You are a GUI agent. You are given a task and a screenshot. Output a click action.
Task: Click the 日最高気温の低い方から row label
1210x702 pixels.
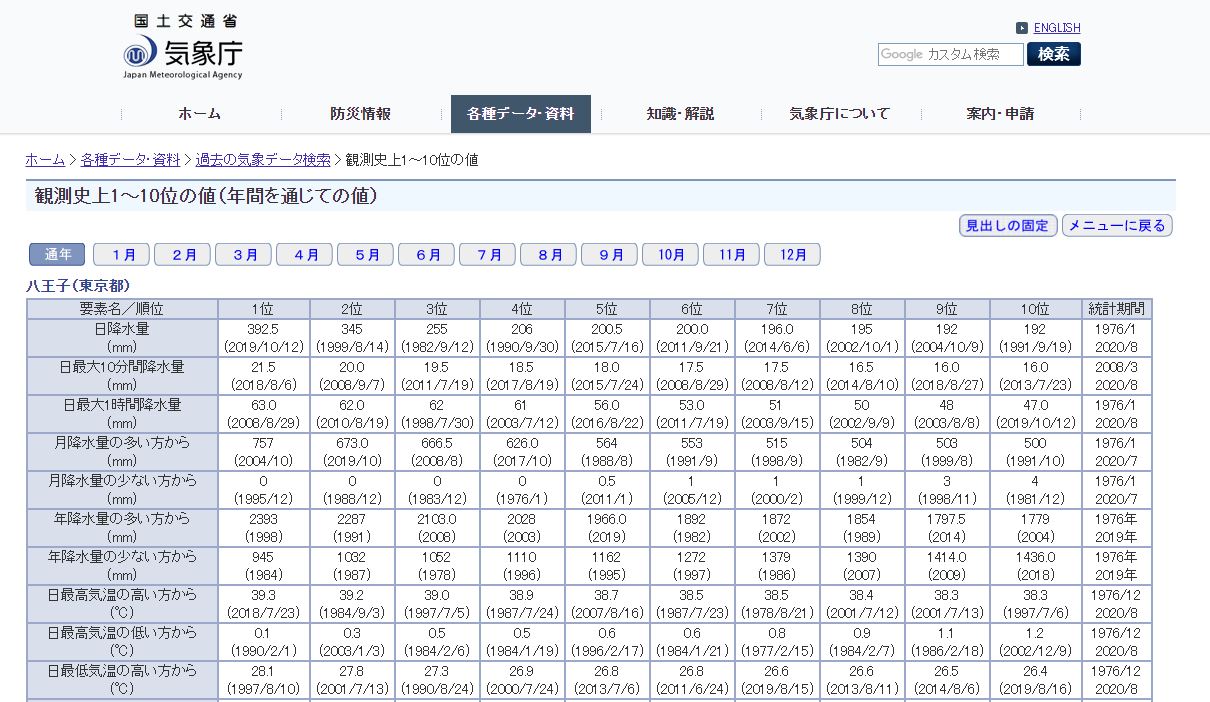(x=122, y=642)
